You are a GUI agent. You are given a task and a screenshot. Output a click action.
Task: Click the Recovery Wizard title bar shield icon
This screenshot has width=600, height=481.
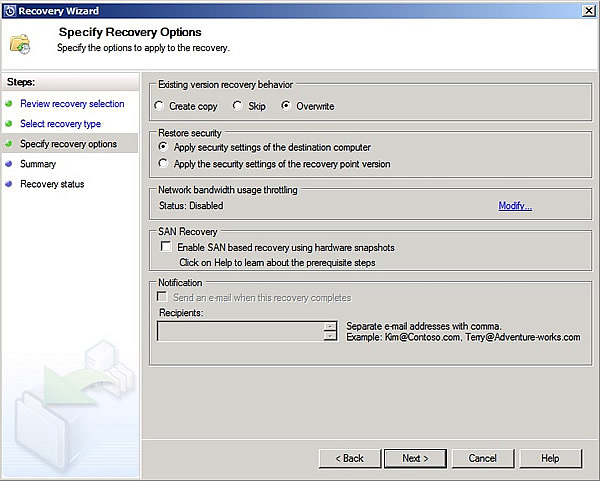tap(10, 10)
